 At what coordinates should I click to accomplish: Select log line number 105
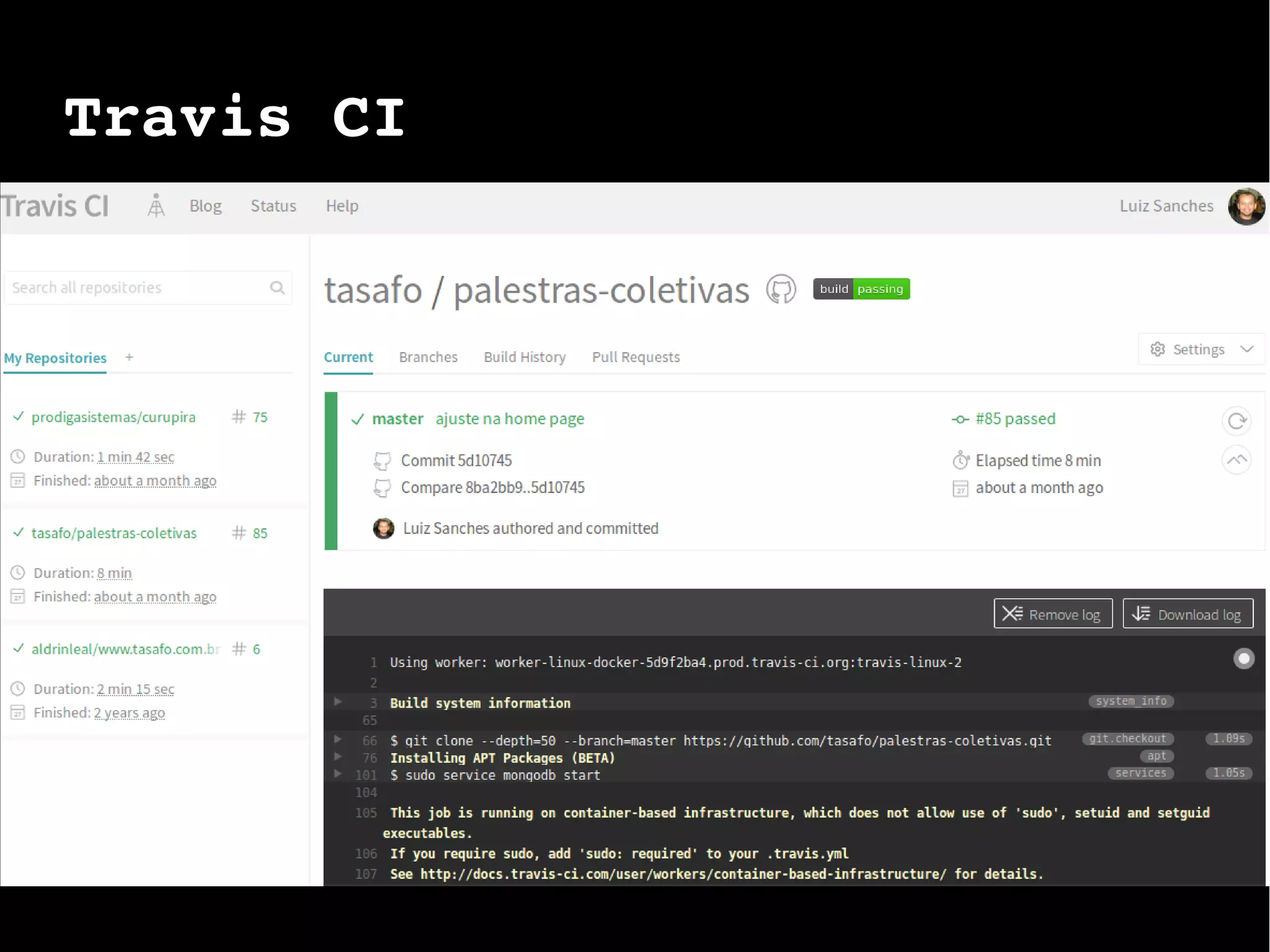tap(366, 812)
